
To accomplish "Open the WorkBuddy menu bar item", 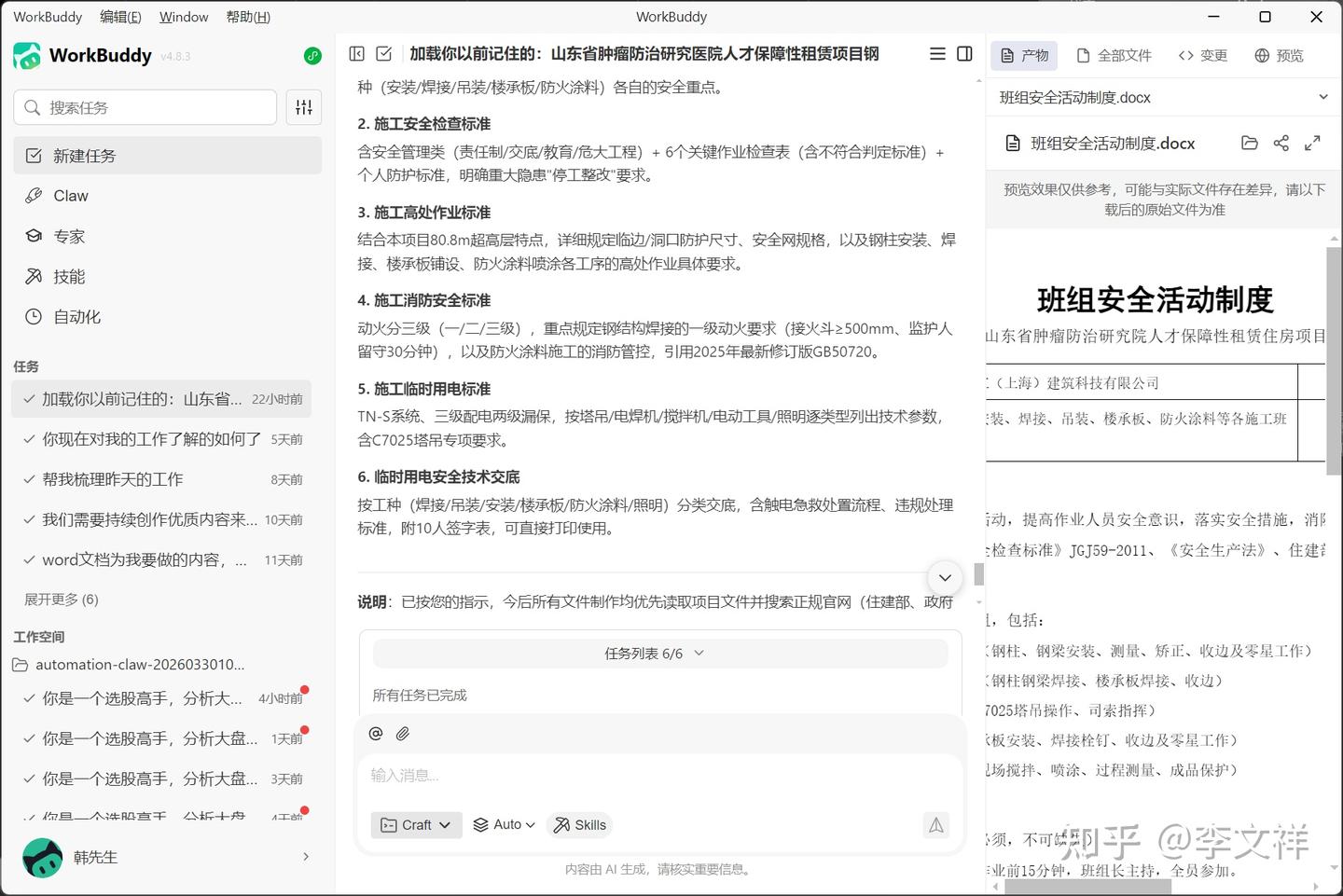I will (48, 17).
